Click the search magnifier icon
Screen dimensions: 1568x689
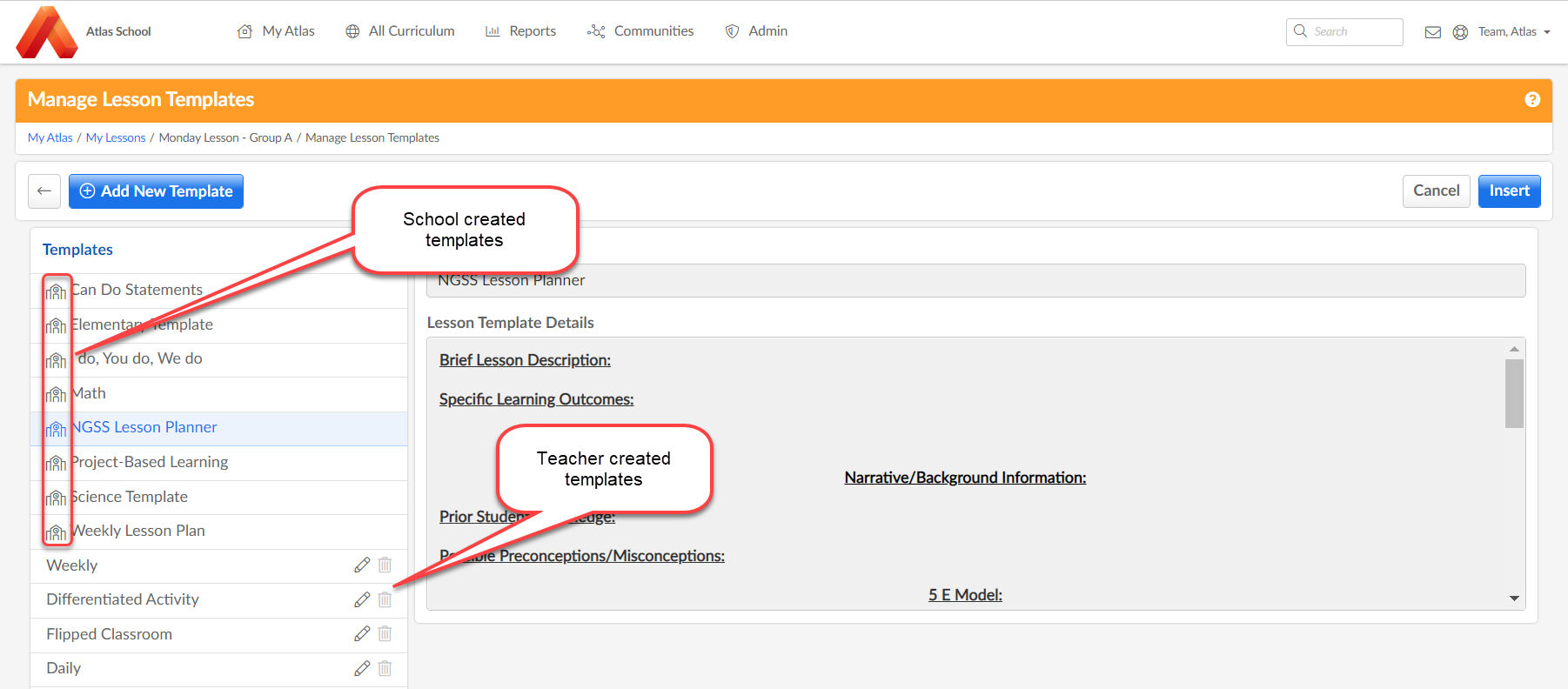point(1300,31)
